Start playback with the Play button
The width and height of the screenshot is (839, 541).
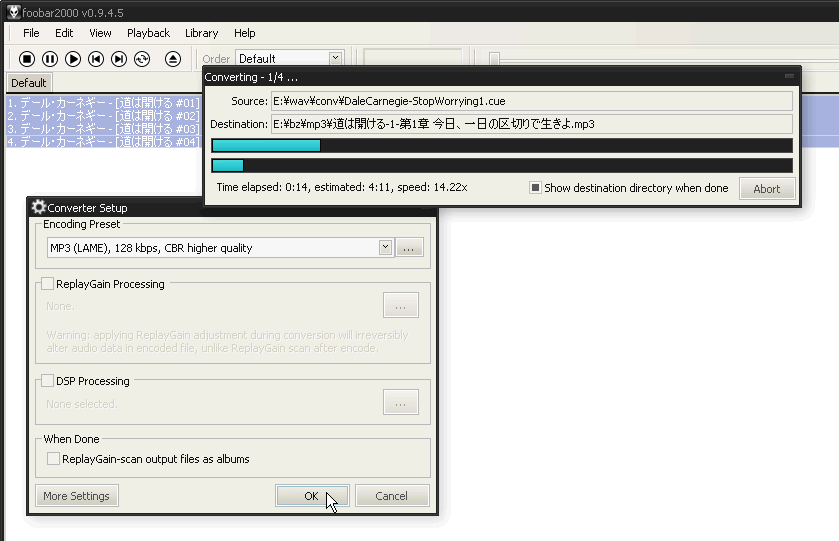tap(73, 59)
